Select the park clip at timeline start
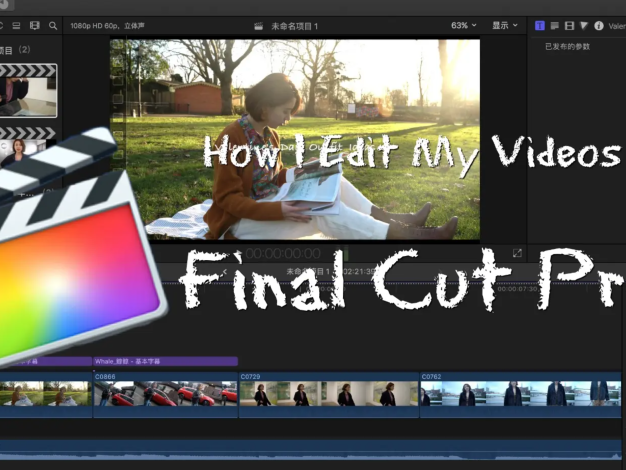This screenshot has width=626, height=470. pos(46,395)
